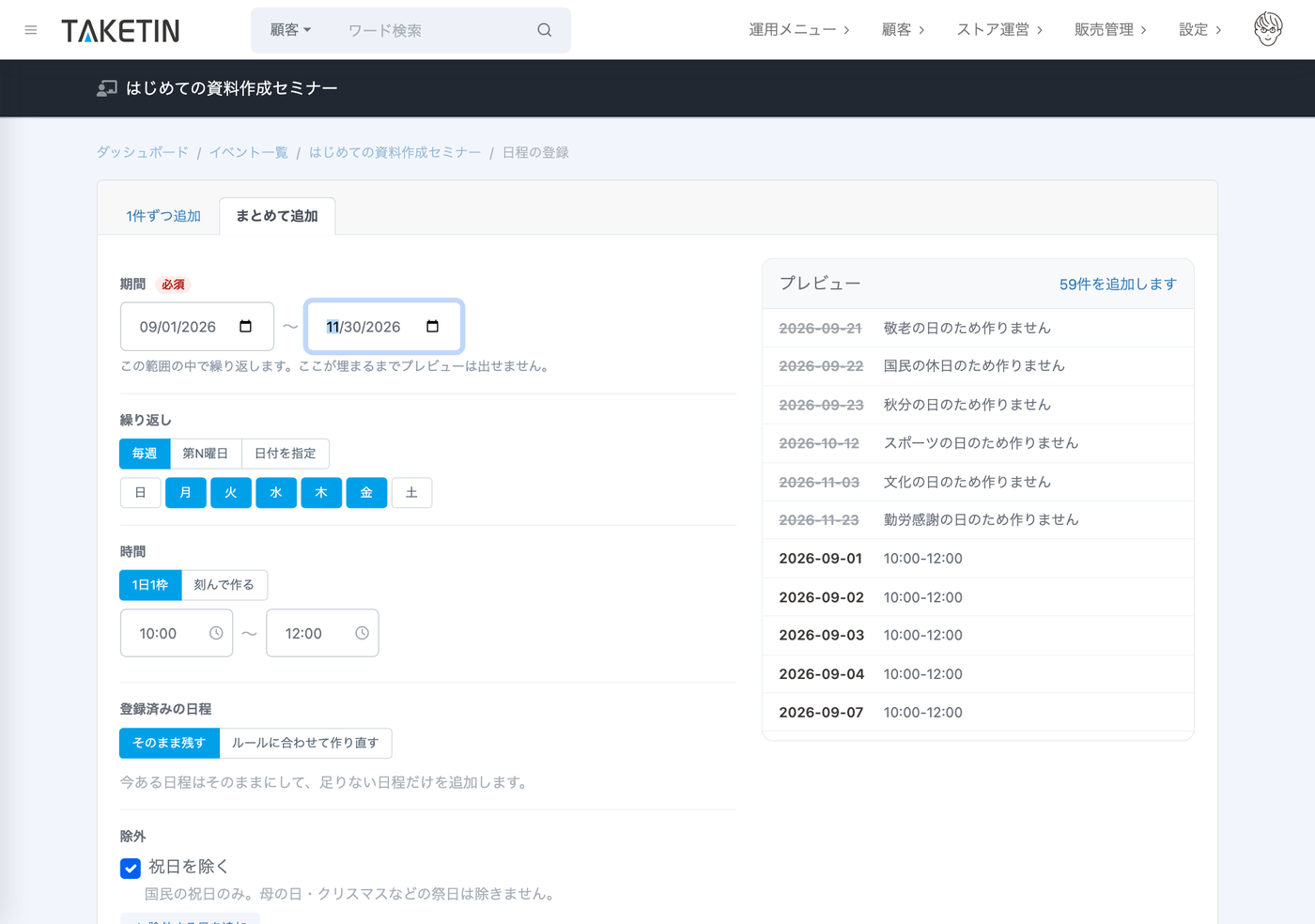Choose ルールに合わせて作り直す option
The image size is (1315, 924).
(305, 743)
